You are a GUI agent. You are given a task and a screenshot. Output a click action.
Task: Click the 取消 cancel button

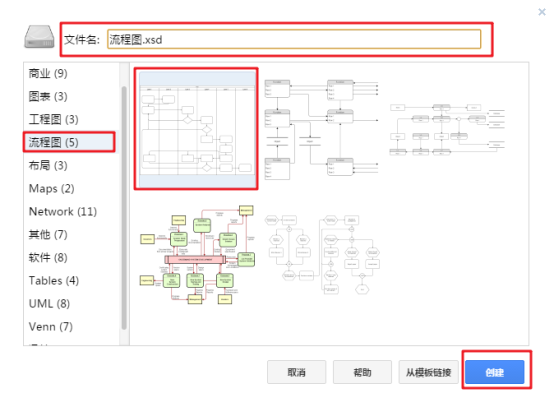[296, 372]
